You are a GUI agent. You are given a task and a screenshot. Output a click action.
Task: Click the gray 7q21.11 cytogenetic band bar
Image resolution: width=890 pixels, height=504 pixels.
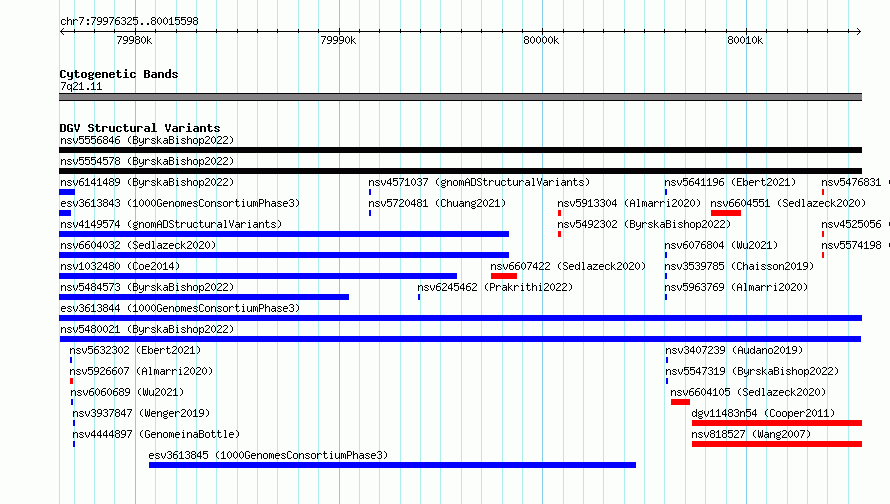coord(460,97)
